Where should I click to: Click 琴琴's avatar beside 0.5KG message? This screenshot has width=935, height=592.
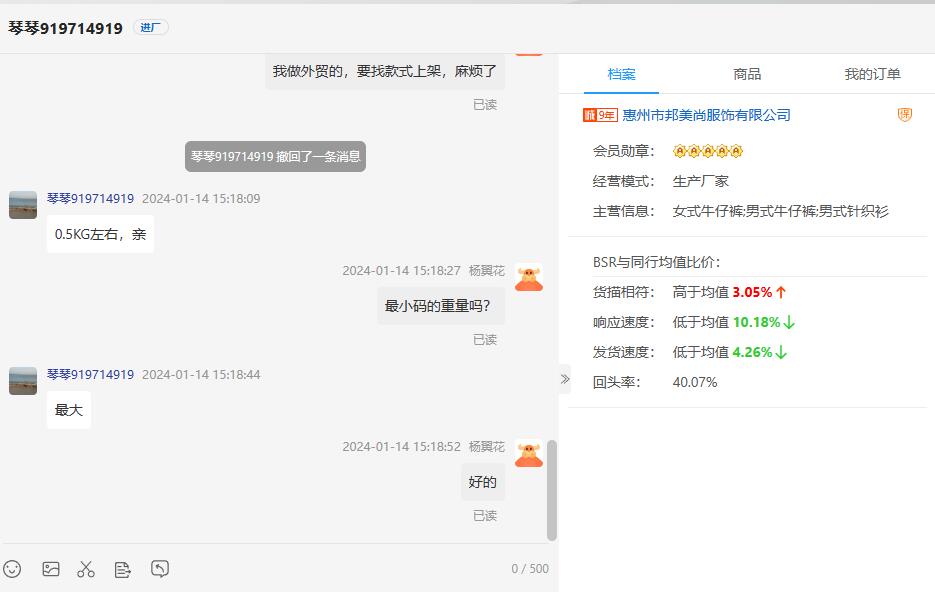[23, 205]
